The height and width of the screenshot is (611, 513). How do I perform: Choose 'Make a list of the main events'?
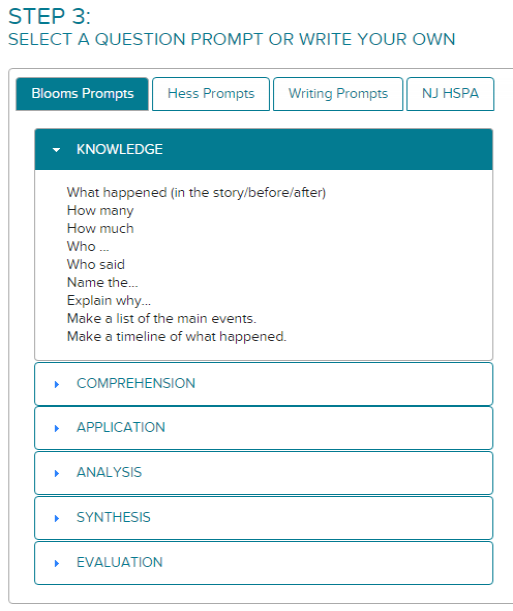click(x=162, y=318)
